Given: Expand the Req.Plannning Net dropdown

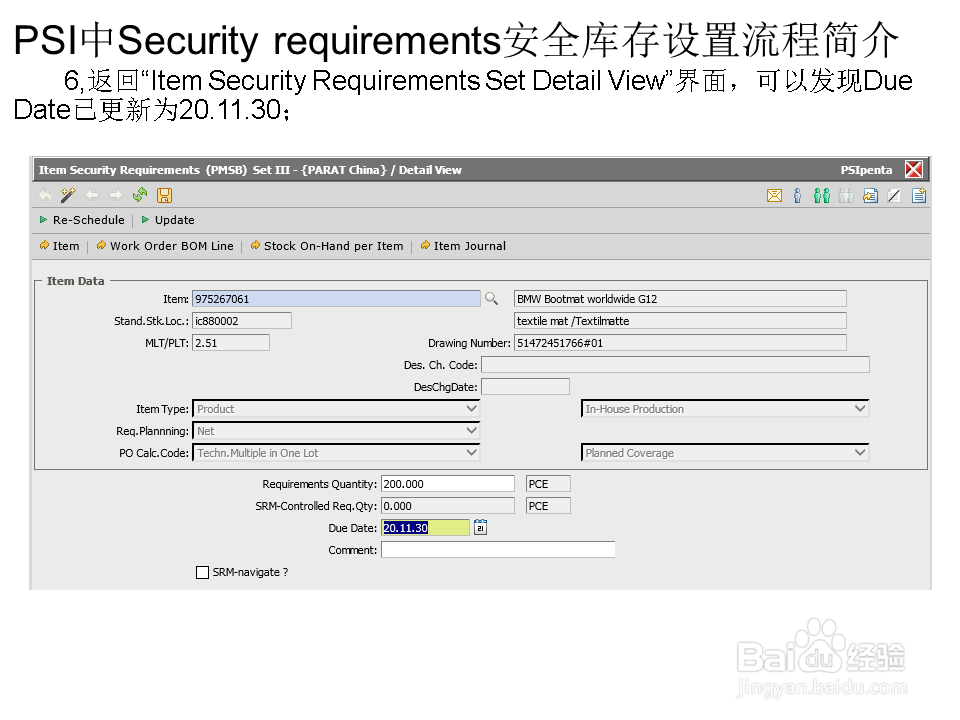Looking at the screenshot, I should [x=471, y=430].
